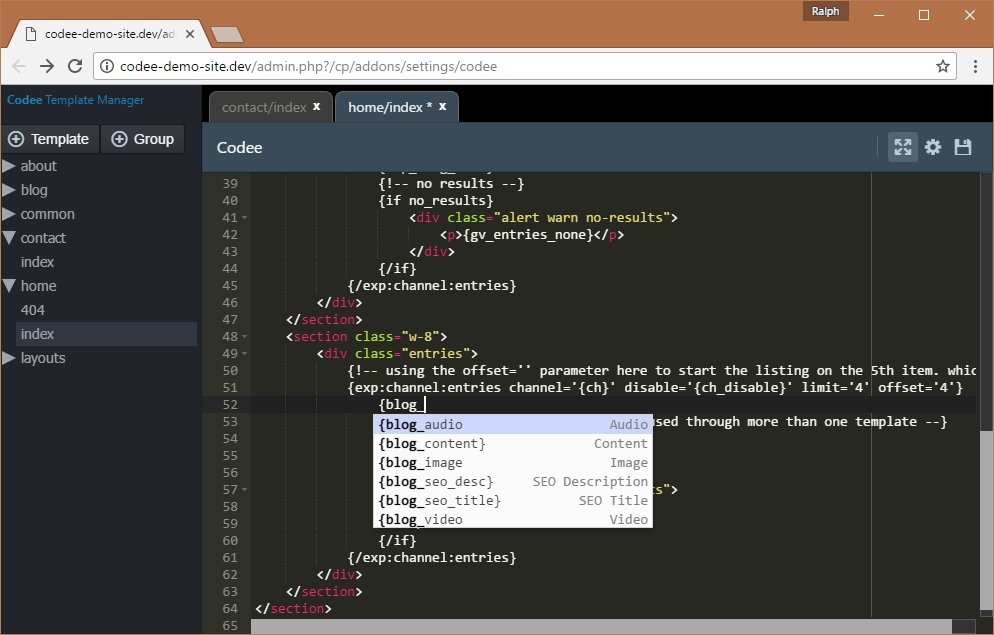The image size is (994, 635).
Task: Click the div class="entries" code line
Action: 397,354
